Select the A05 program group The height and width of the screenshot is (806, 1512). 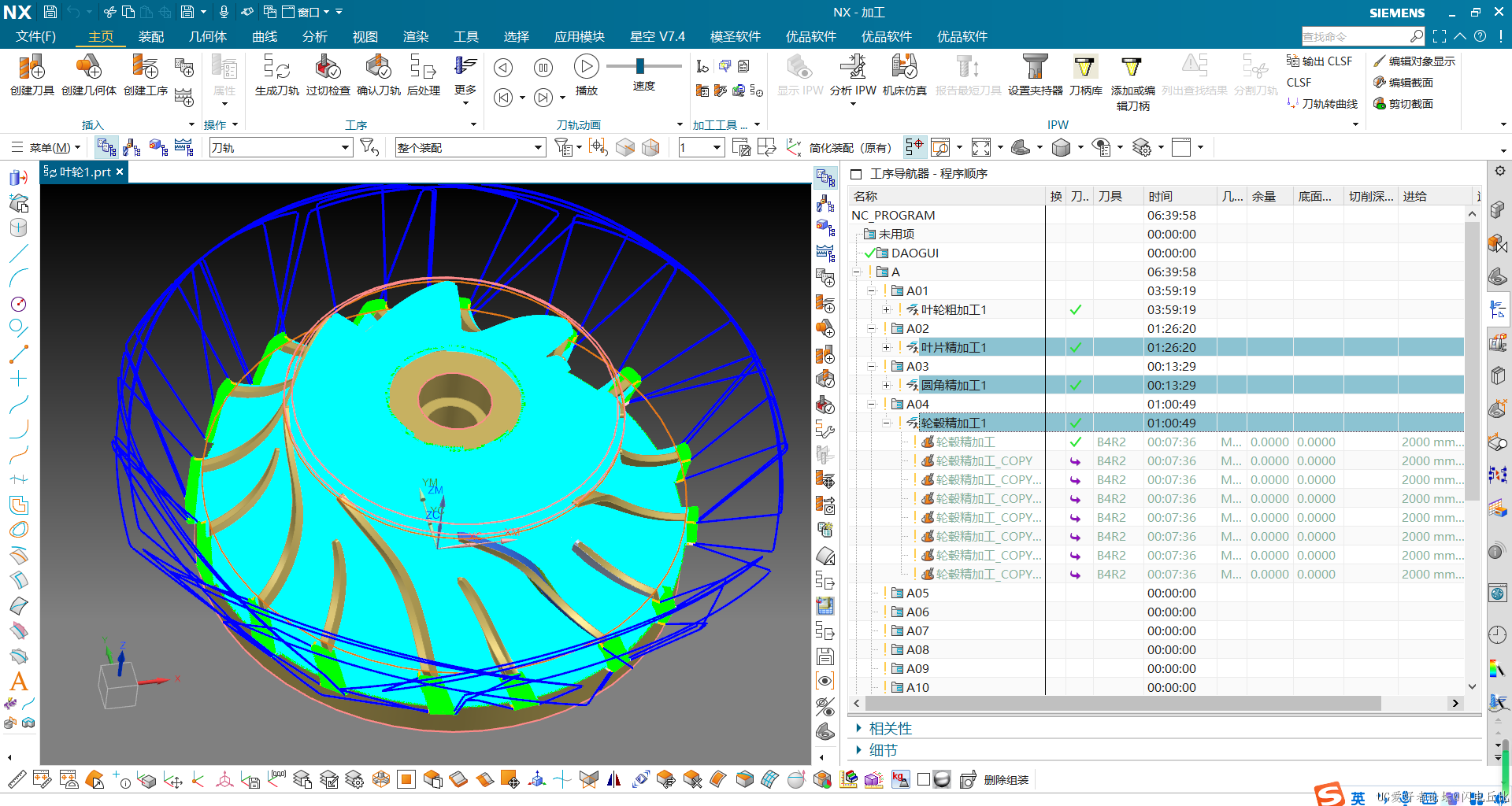pyautogui.click(x=1157, y=593)
